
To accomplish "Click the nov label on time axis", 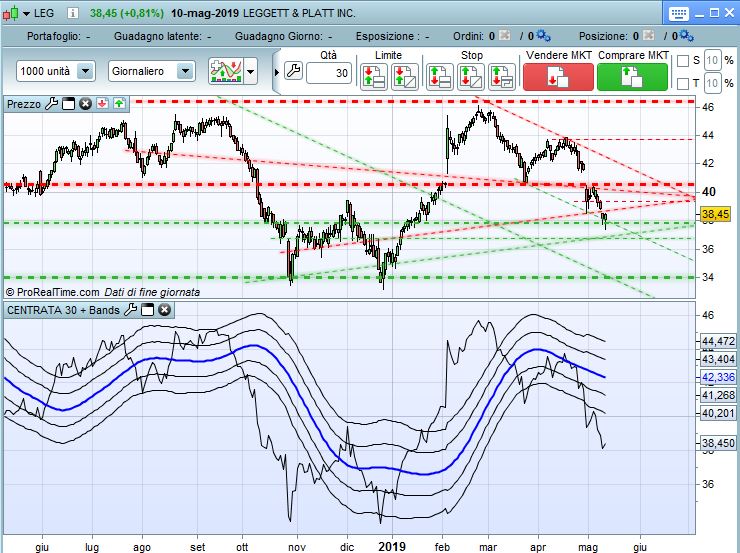I will tap(297, 547).
